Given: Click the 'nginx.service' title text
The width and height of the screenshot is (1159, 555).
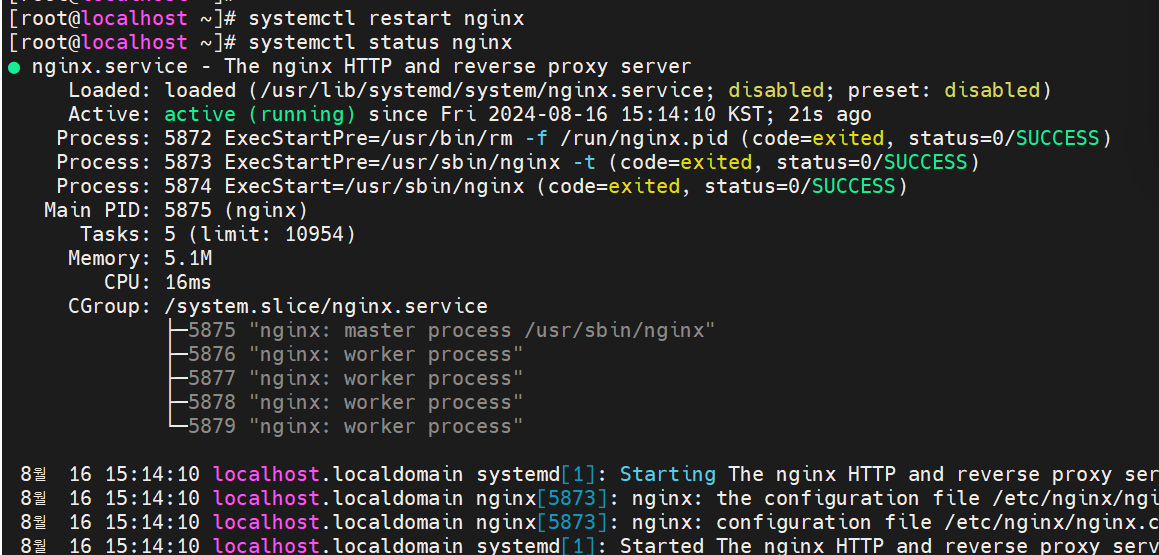Looking at the screenshot, I should pos(110,67).
